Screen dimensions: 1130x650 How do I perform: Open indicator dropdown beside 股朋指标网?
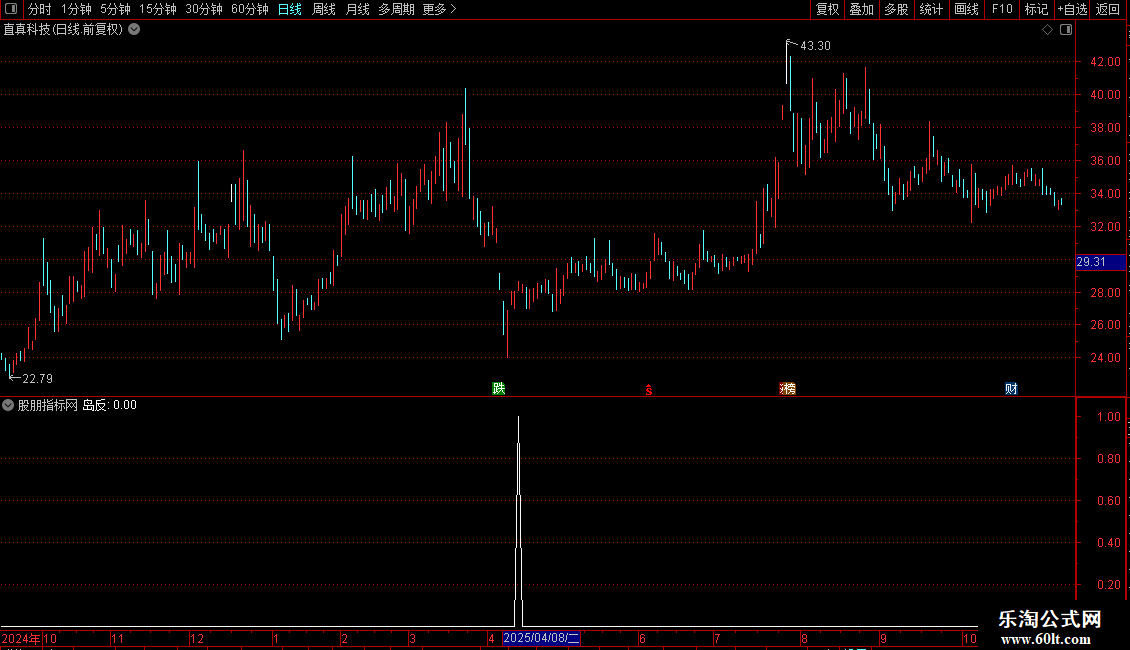pyautogui.click(x=8, y=405)
